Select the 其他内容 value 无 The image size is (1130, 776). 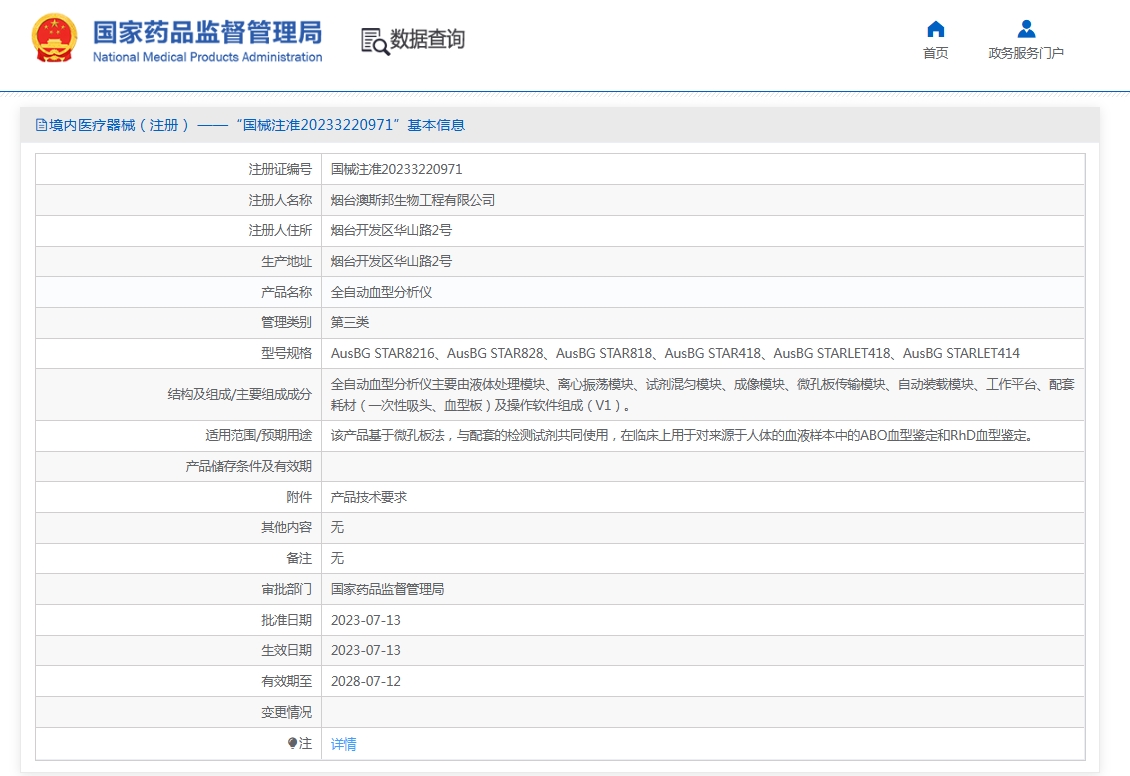pos(337,527)
